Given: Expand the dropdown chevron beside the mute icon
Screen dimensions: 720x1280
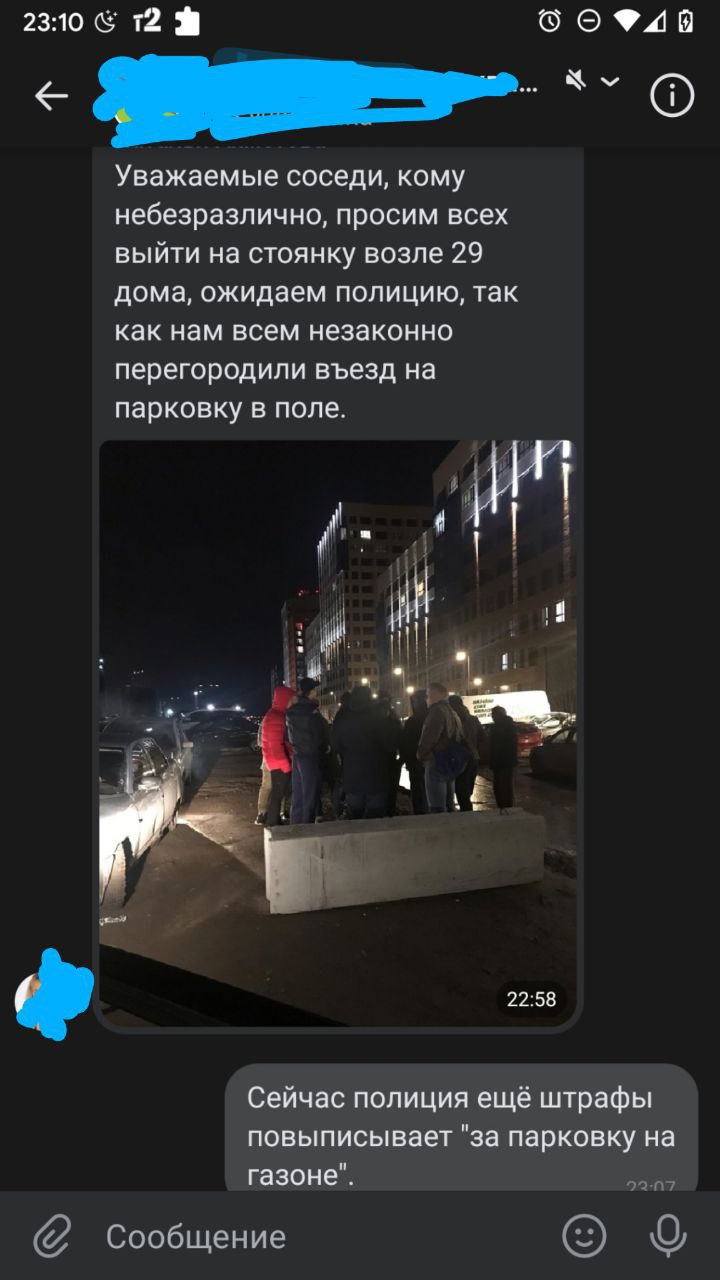Looking at the screenshot, I should [609, 81].
